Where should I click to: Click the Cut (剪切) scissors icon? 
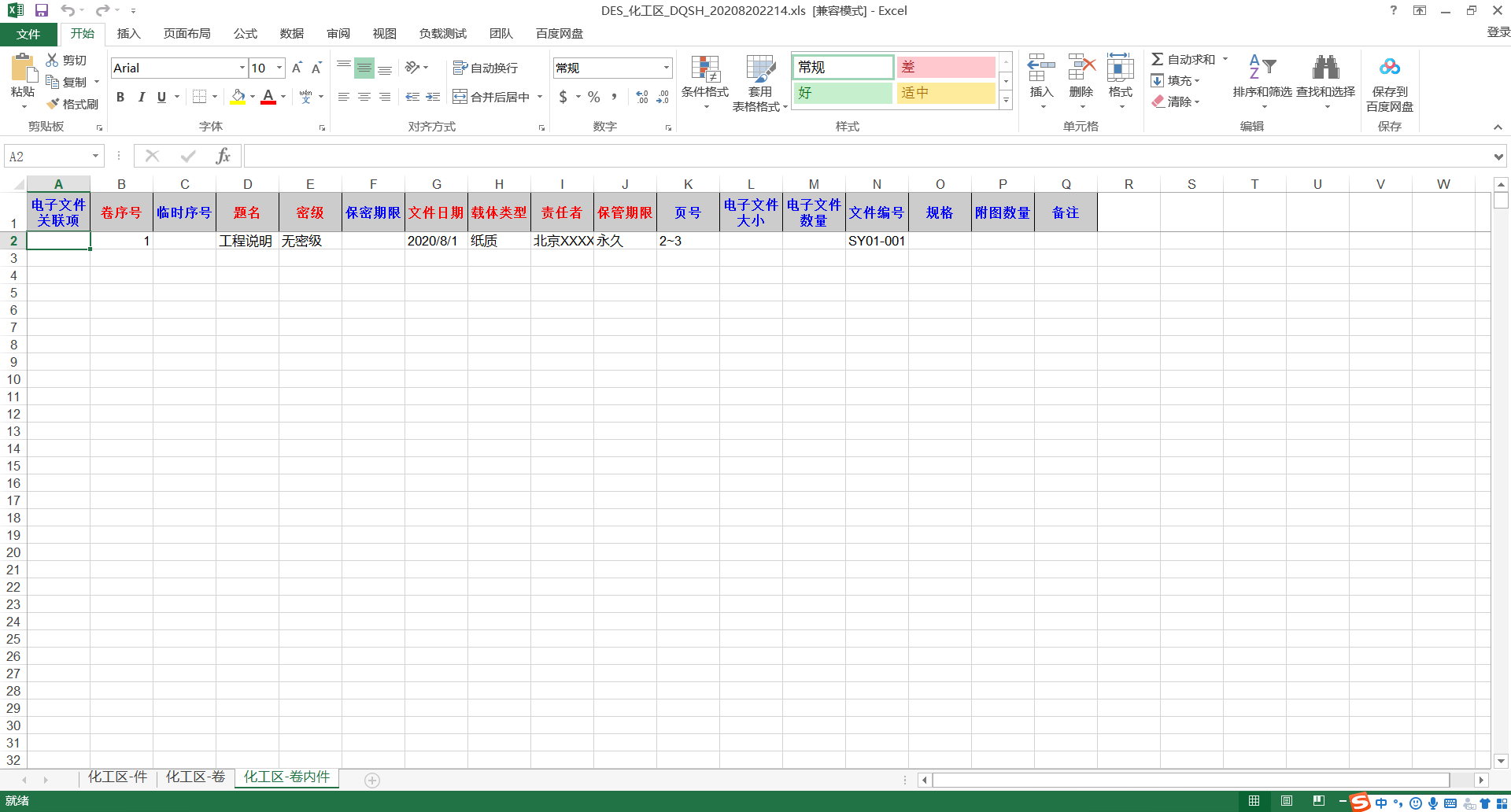coord(52,60)
